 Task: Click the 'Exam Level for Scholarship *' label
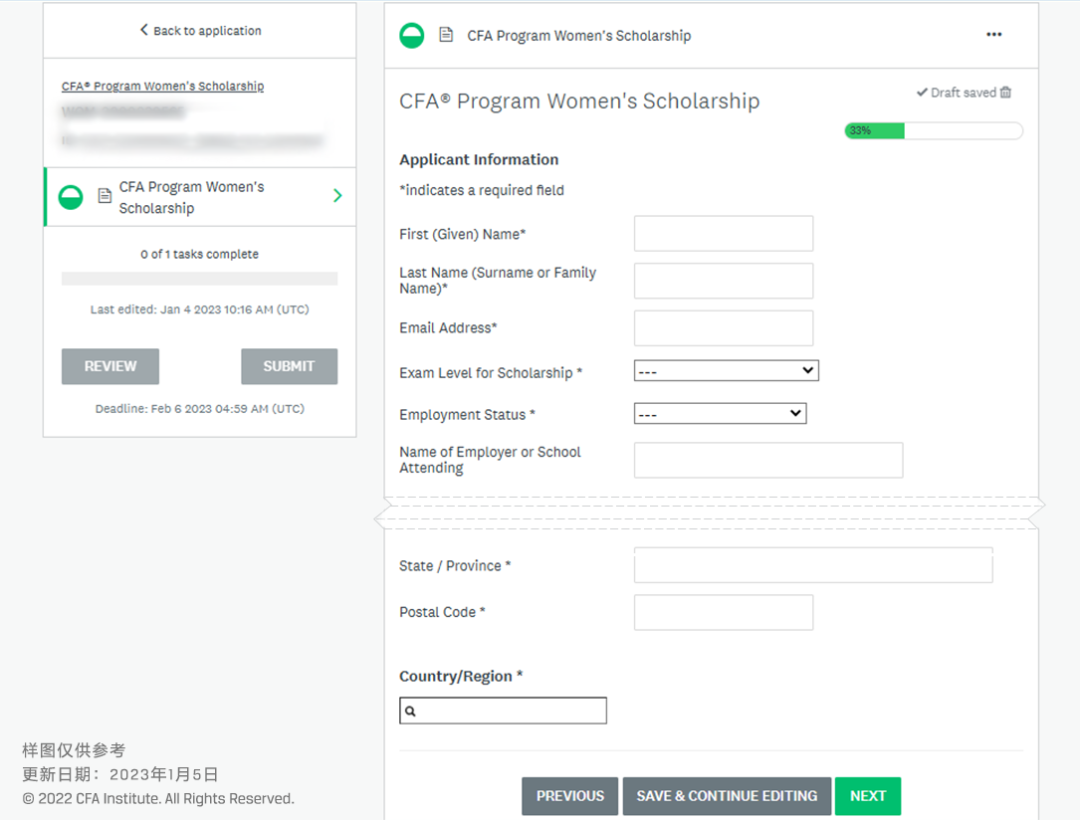tap(490, 373)
